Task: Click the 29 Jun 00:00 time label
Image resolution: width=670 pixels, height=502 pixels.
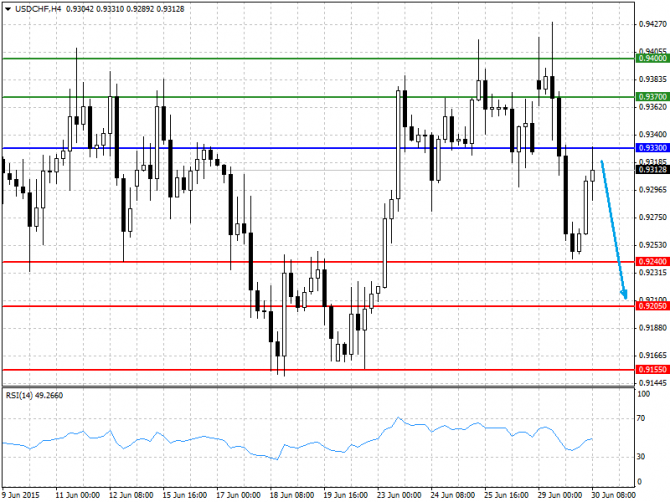Action: (x=560, y=495)
